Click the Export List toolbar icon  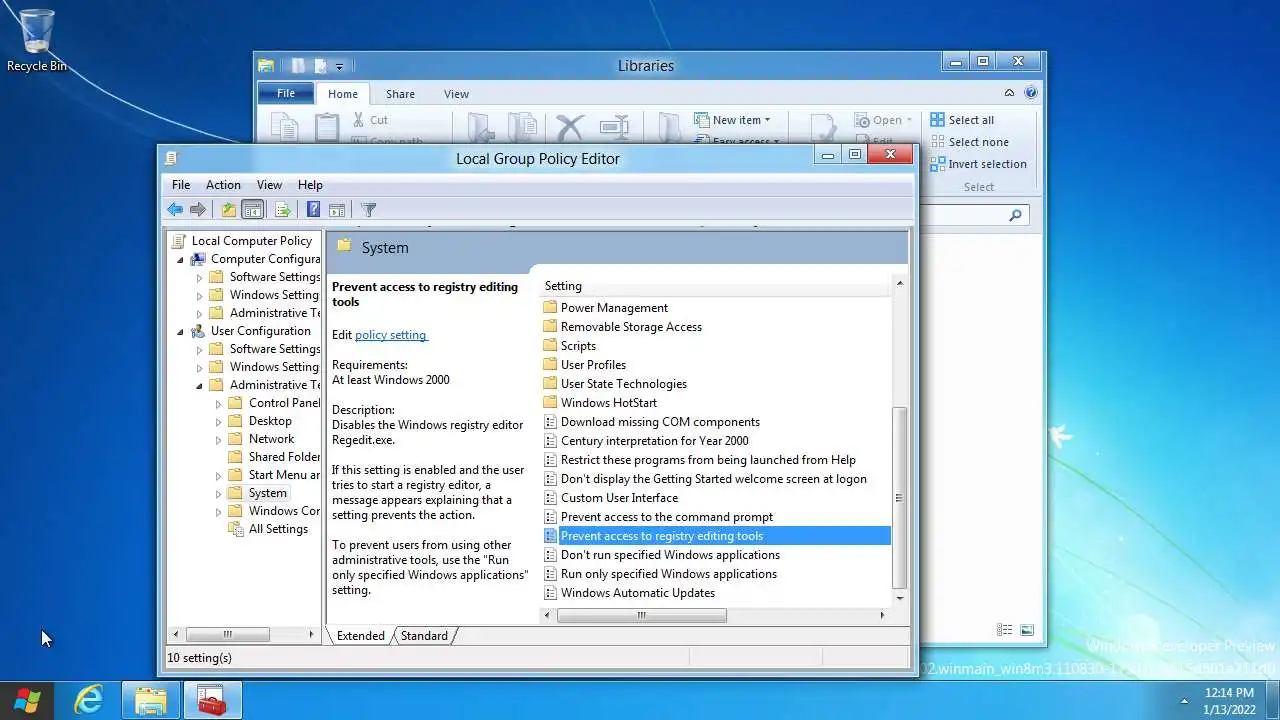pos(283,210)
